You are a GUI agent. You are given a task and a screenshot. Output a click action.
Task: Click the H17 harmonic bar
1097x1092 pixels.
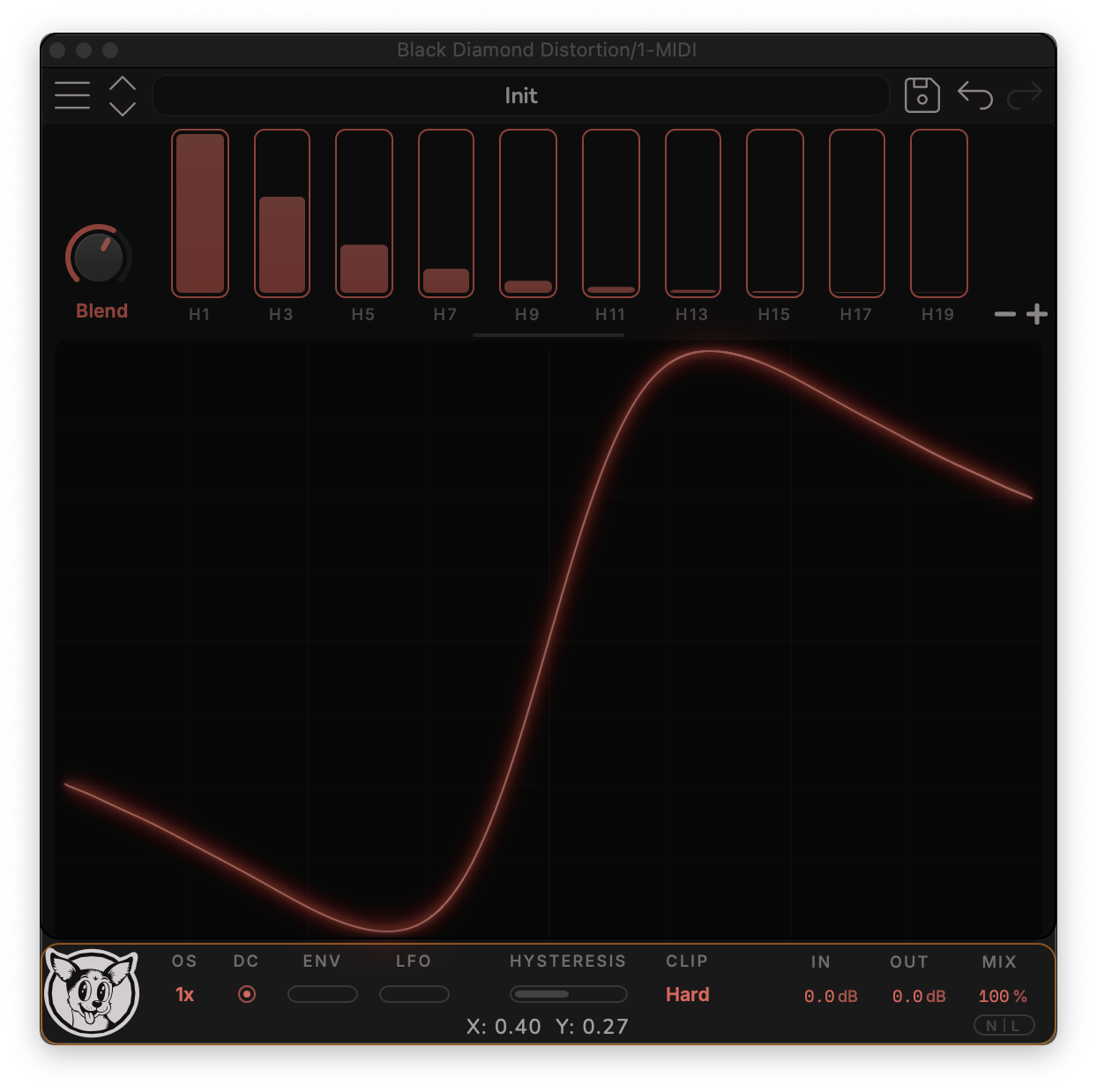tap(857, 213)
